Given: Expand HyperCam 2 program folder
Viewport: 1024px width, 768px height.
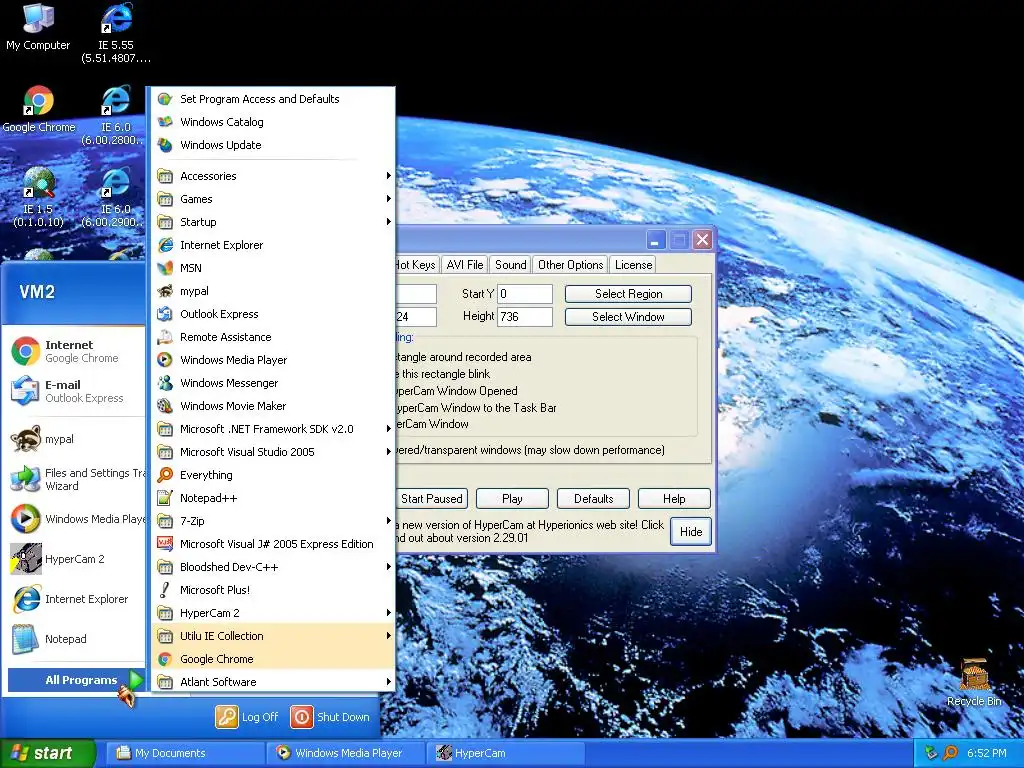Looking at the screenshot, I should (273, 613).
